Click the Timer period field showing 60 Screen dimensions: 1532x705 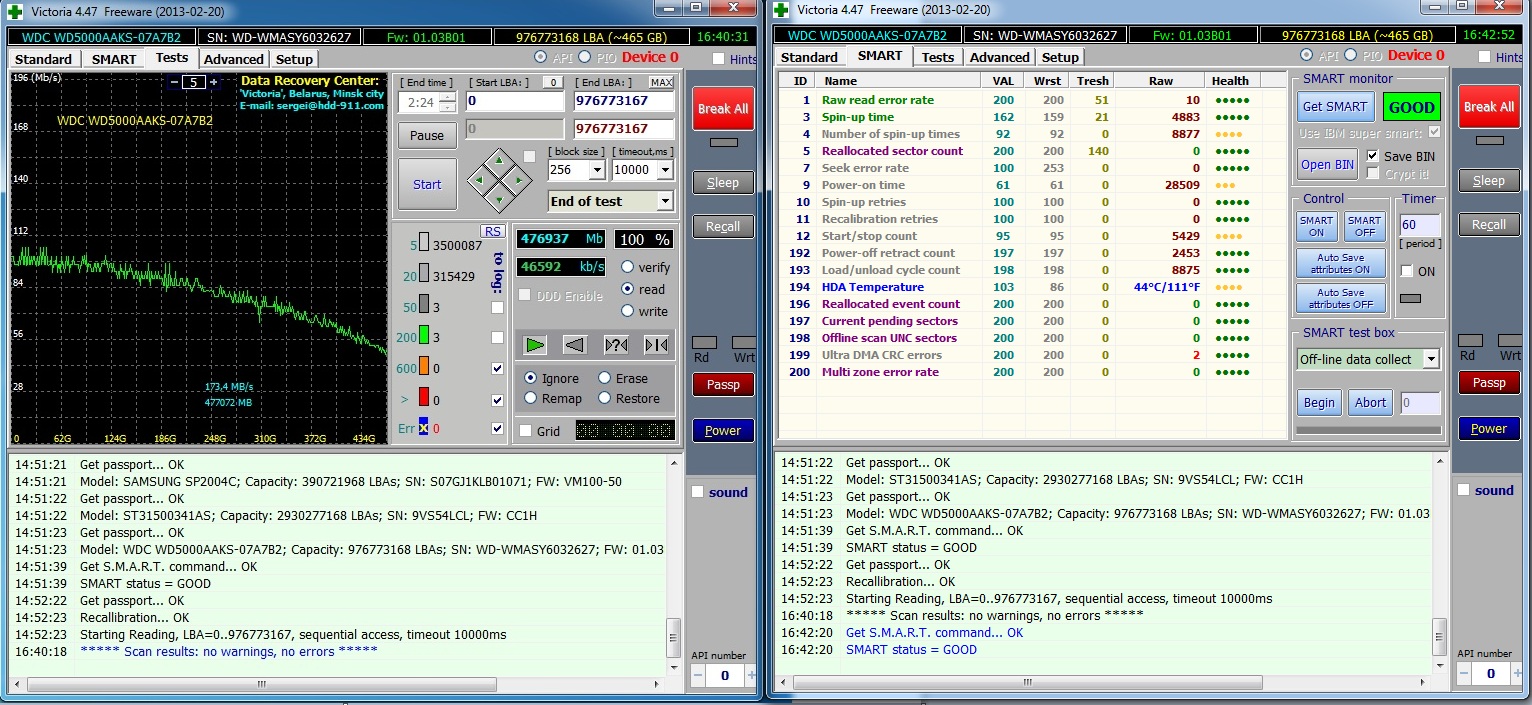(x=1420, y=225)
